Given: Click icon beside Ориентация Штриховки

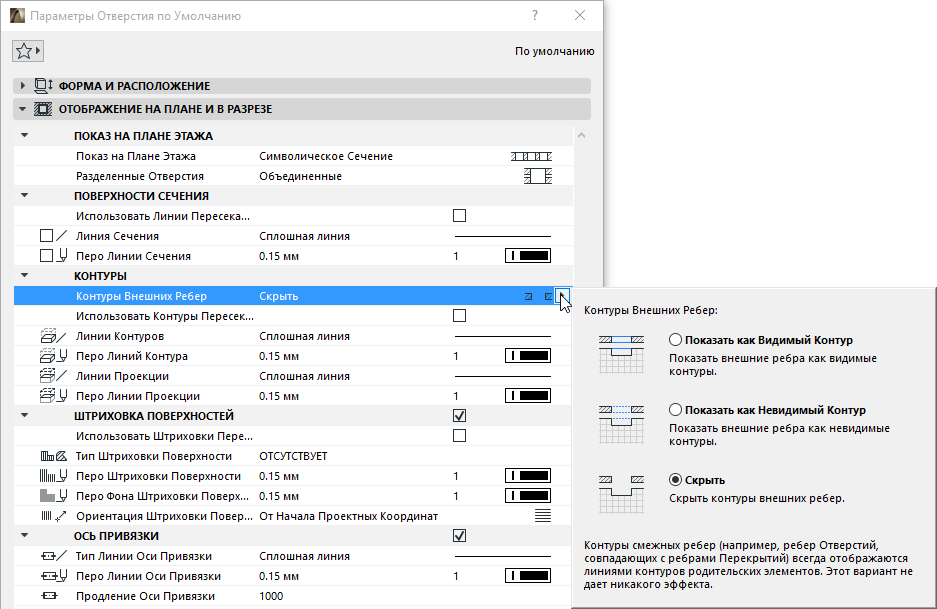Looking at the screenshot, I should (x=53, y=516).
